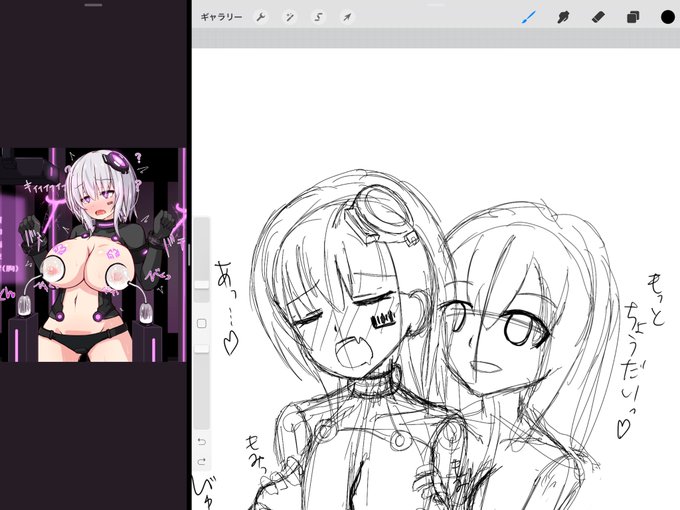Tap the left app's top multitasking handle
The height and width of the screenshot is (510, 680).
[94, 5]
